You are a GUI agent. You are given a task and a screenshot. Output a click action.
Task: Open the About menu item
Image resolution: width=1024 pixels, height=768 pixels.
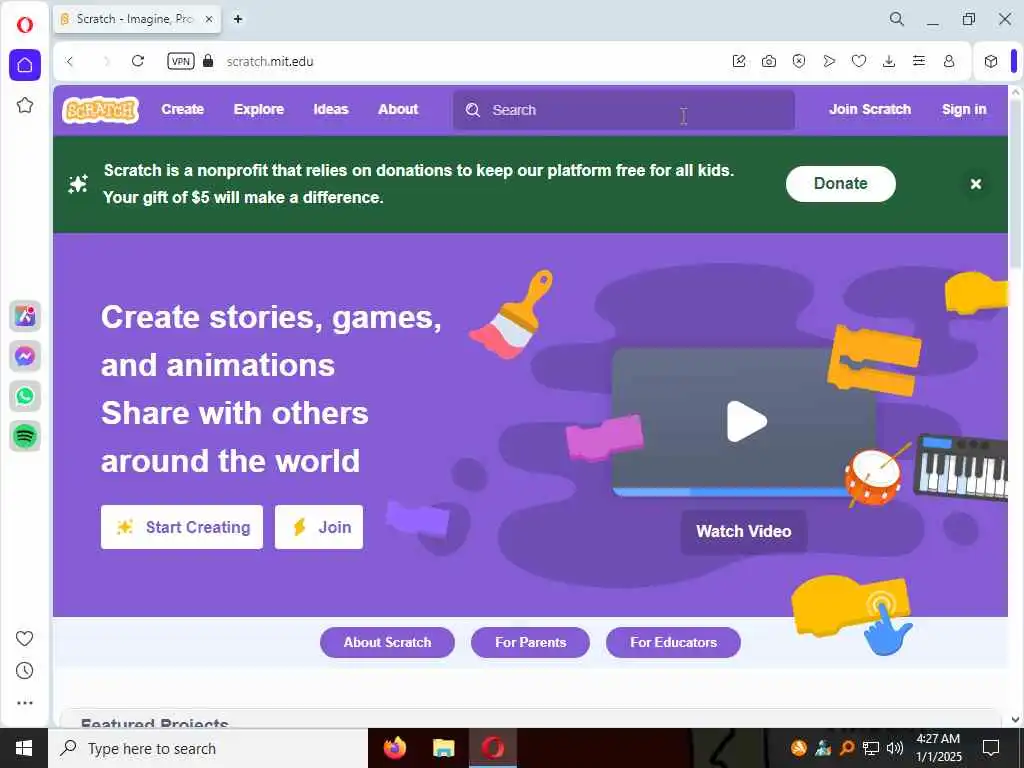pyautogui.click(x=398, y=110)
